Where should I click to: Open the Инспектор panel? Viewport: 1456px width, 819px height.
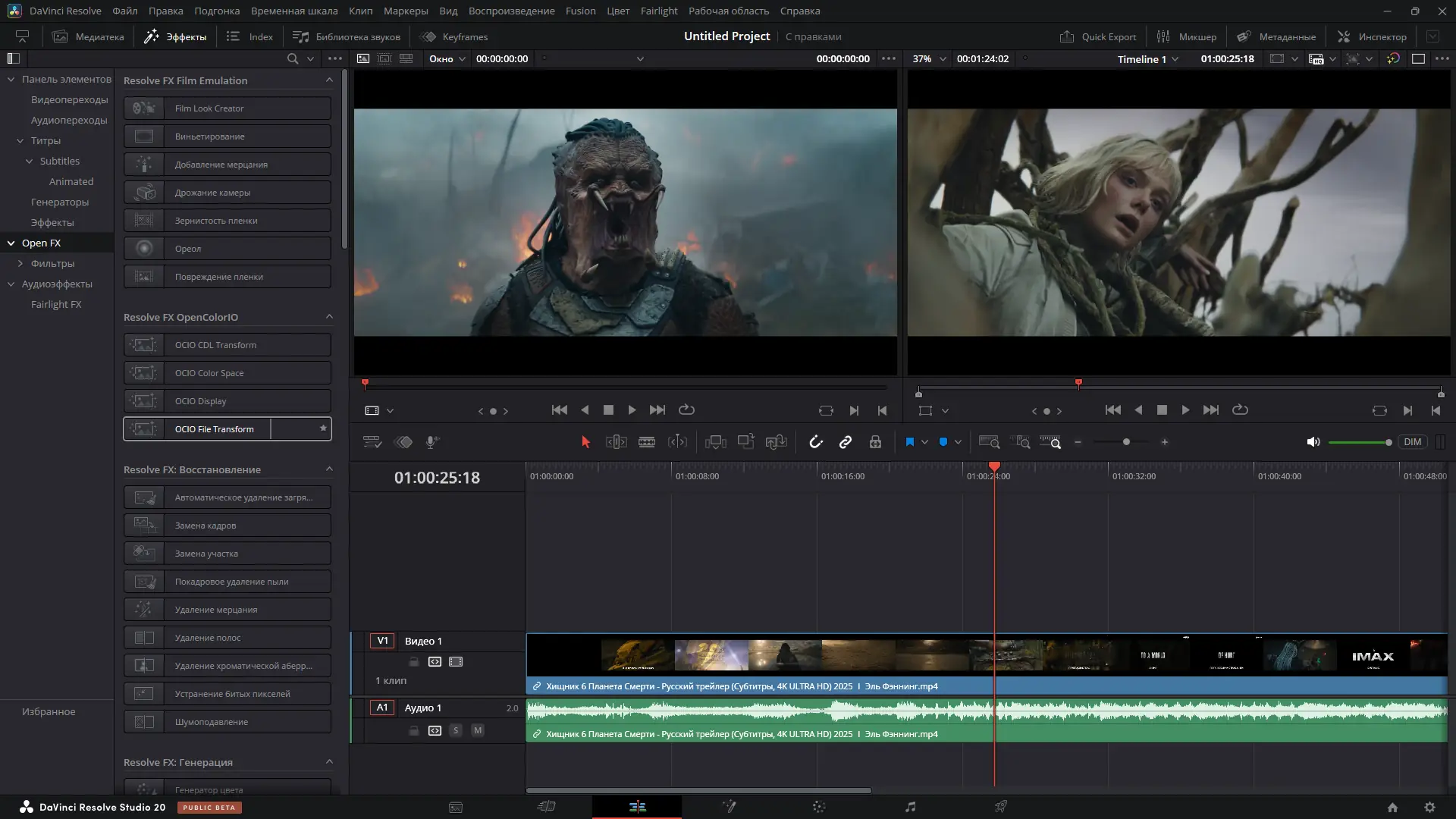pos(1371,36)
